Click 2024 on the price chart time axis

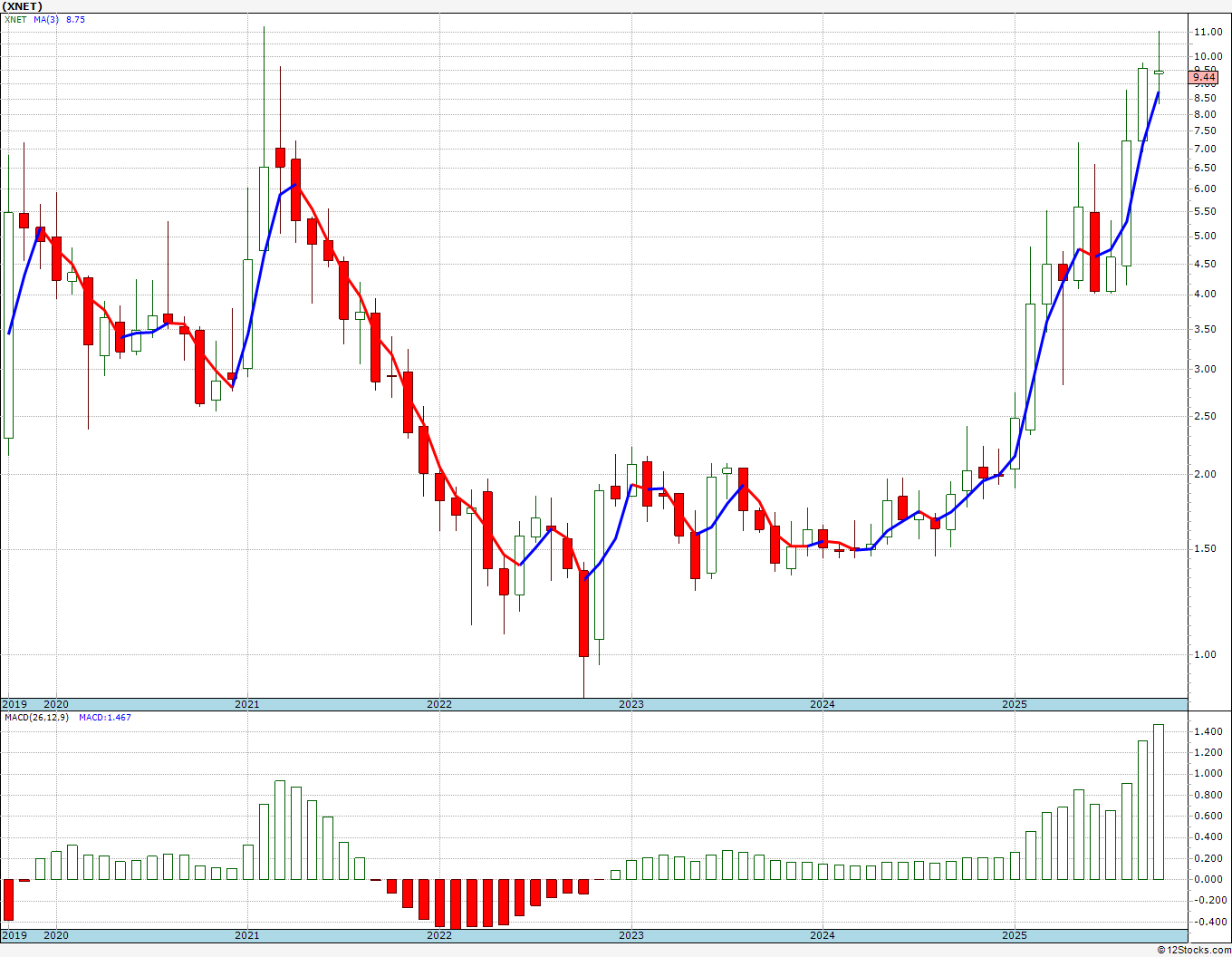pos(823,704)
